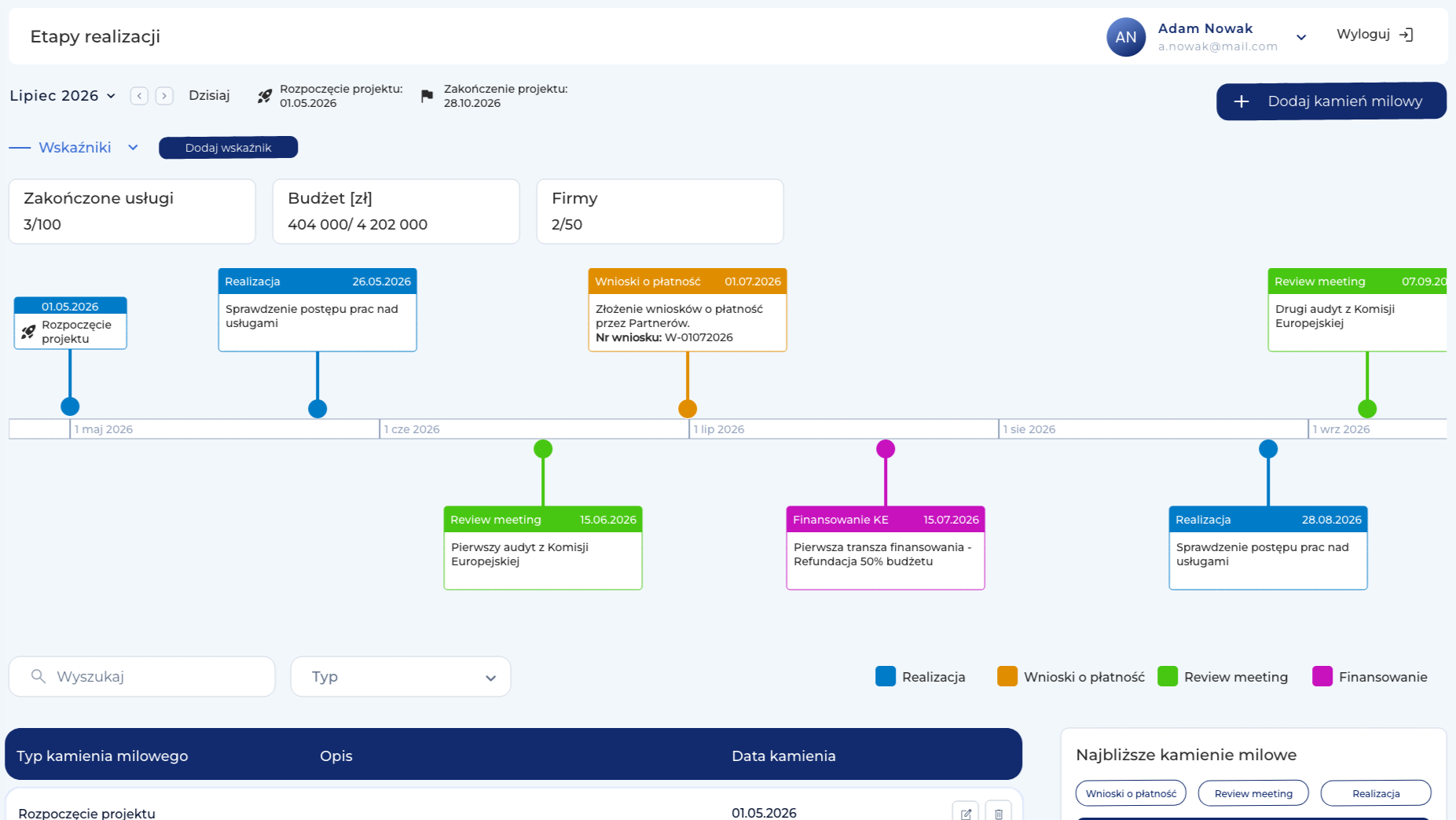The image size is (1456, 820).
Task: Select Review meeting tab in upcoming milestones
Action: click(1253, 793)
